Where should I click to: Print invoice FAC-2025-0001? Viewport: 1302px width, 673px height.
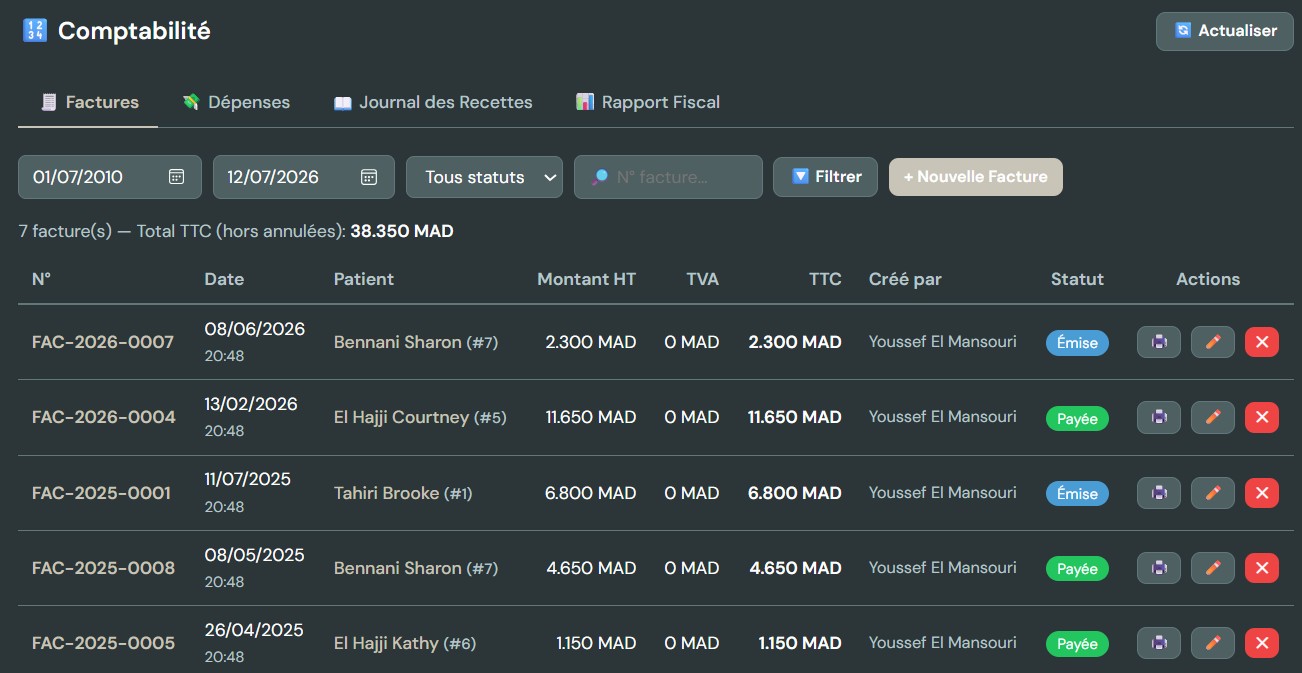point(1159,493)
